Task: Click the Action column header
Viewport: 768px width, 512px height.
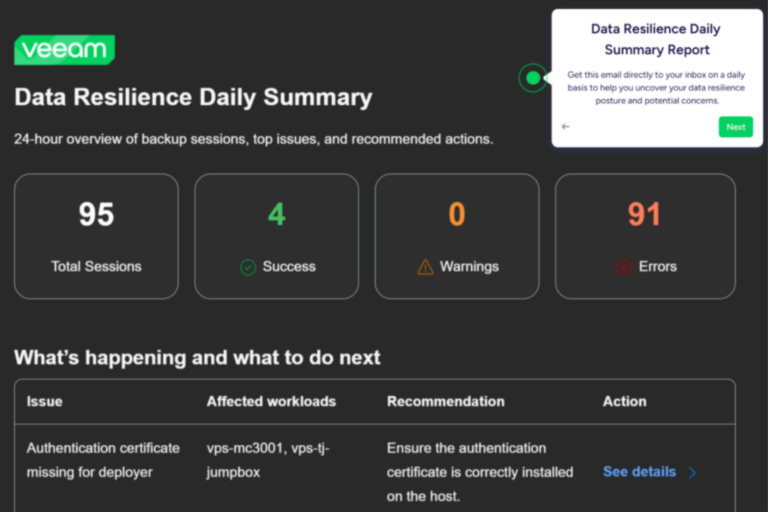Action: 624,401
